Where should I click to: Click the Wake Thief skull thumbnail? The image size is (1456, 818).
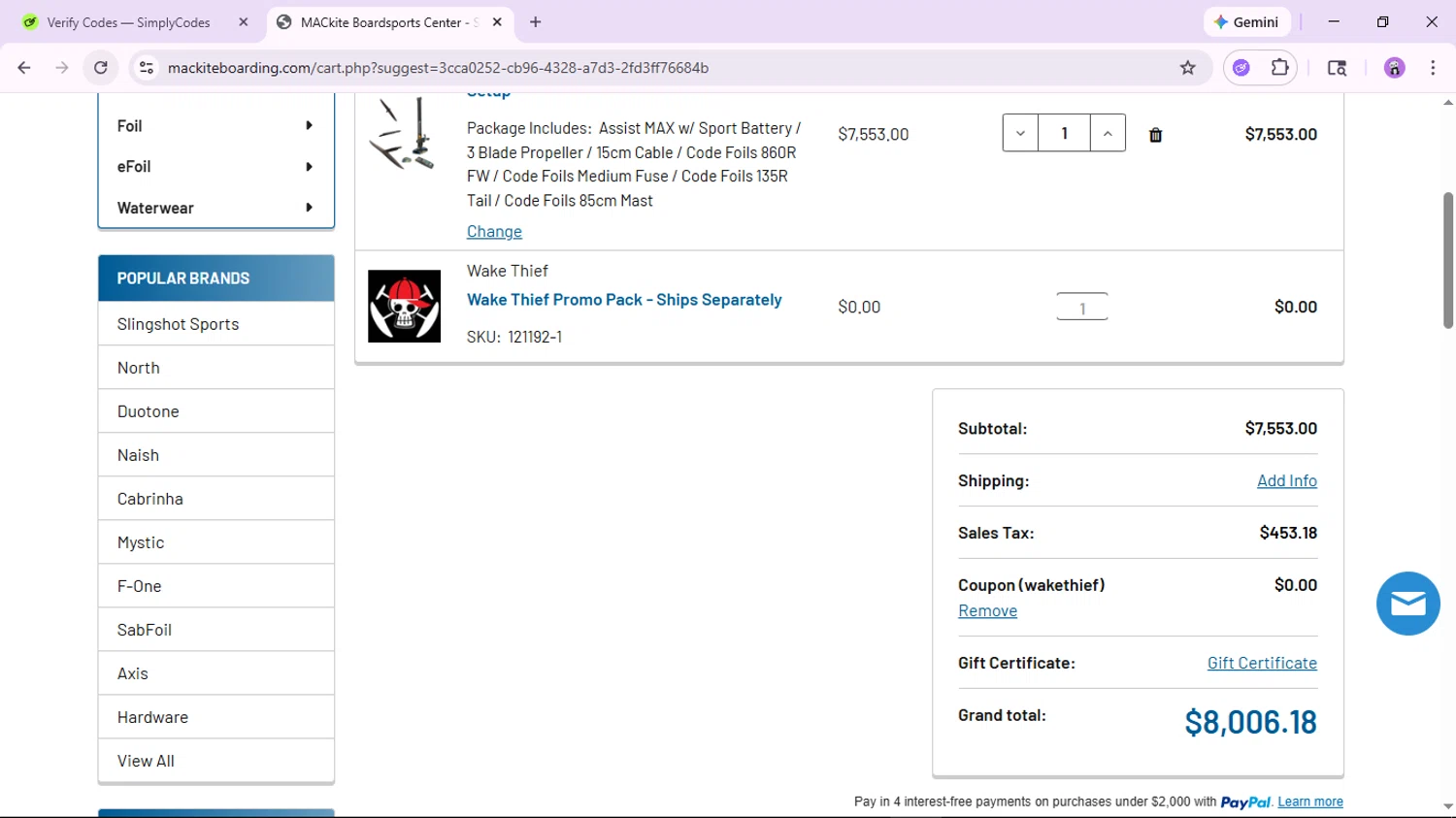[404, 306]
